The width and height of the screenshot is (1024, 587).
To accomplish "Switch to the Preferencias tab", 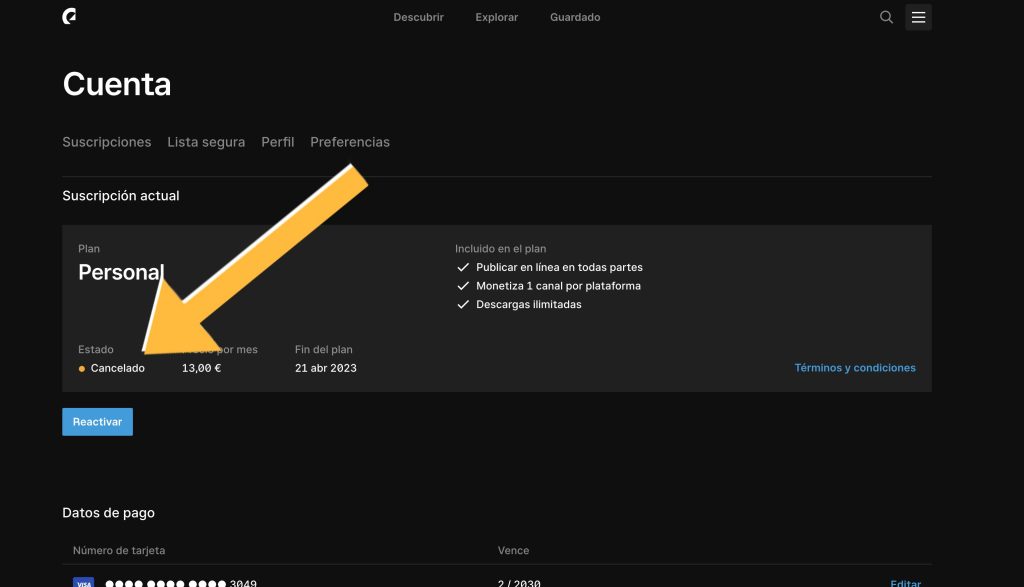I will 350,142.
